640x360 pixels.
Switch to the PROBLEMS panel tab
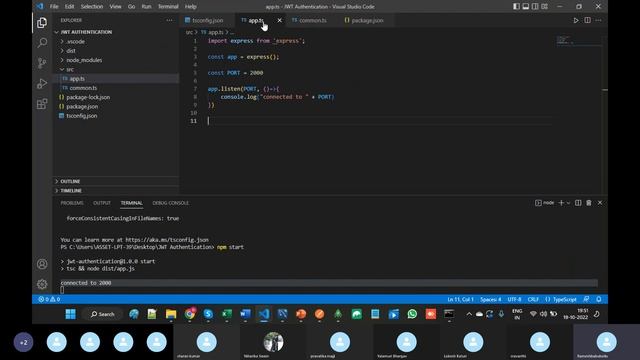coord(72,203)
